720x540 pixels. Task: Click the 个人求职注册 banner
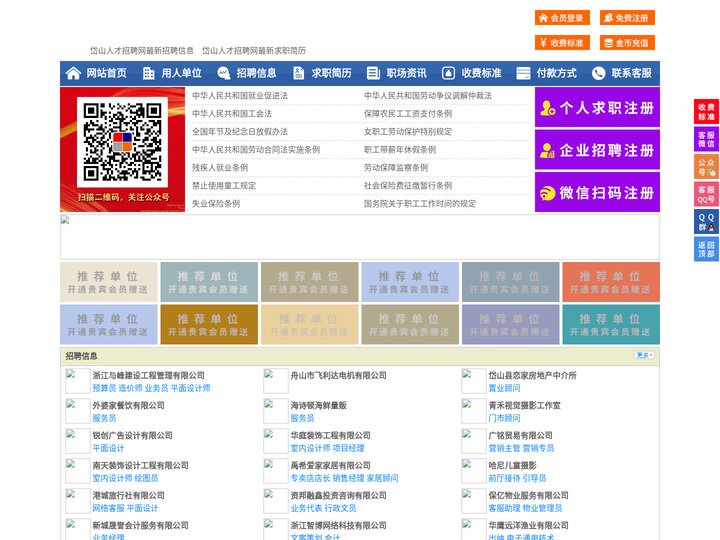[597, 107]
